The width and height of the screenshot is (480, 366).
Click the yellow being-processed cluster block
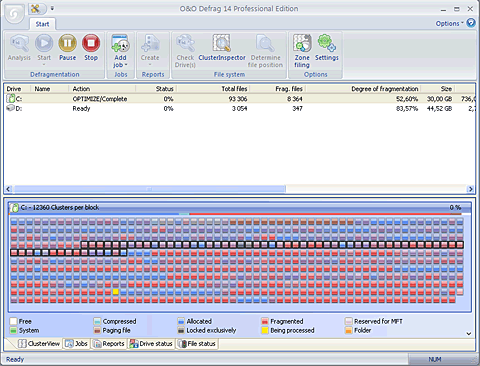[x=116, y=292]
